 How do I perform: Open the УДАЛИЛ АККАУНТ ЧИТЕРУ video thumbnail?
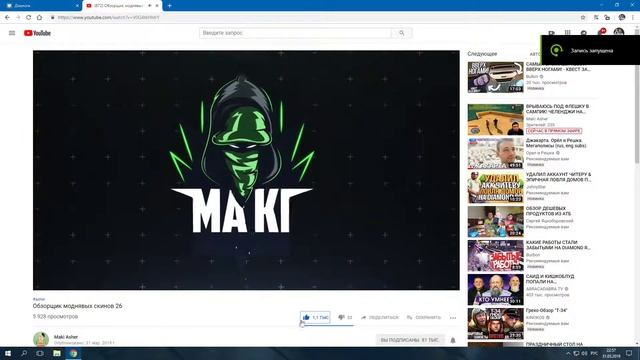pos(496,188)
